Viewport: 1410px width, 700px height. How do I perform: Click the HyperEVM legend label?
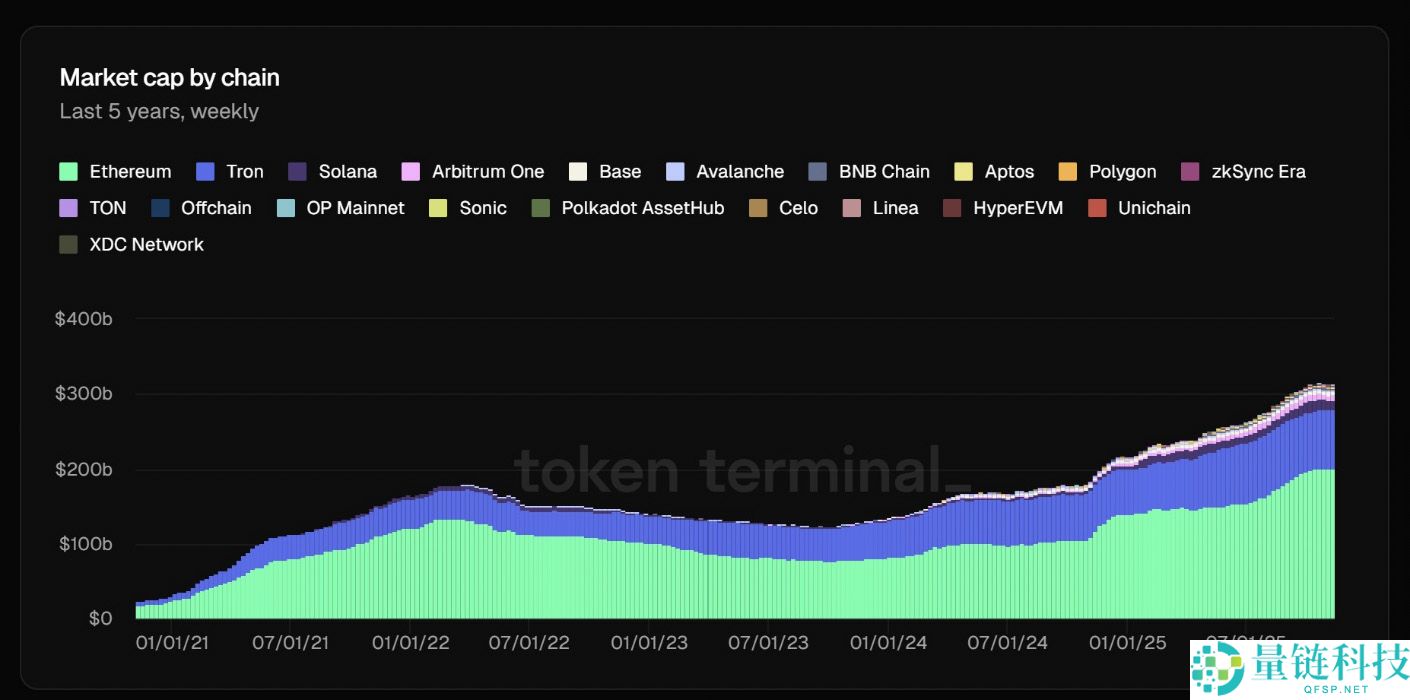[x=1017, y=208]
